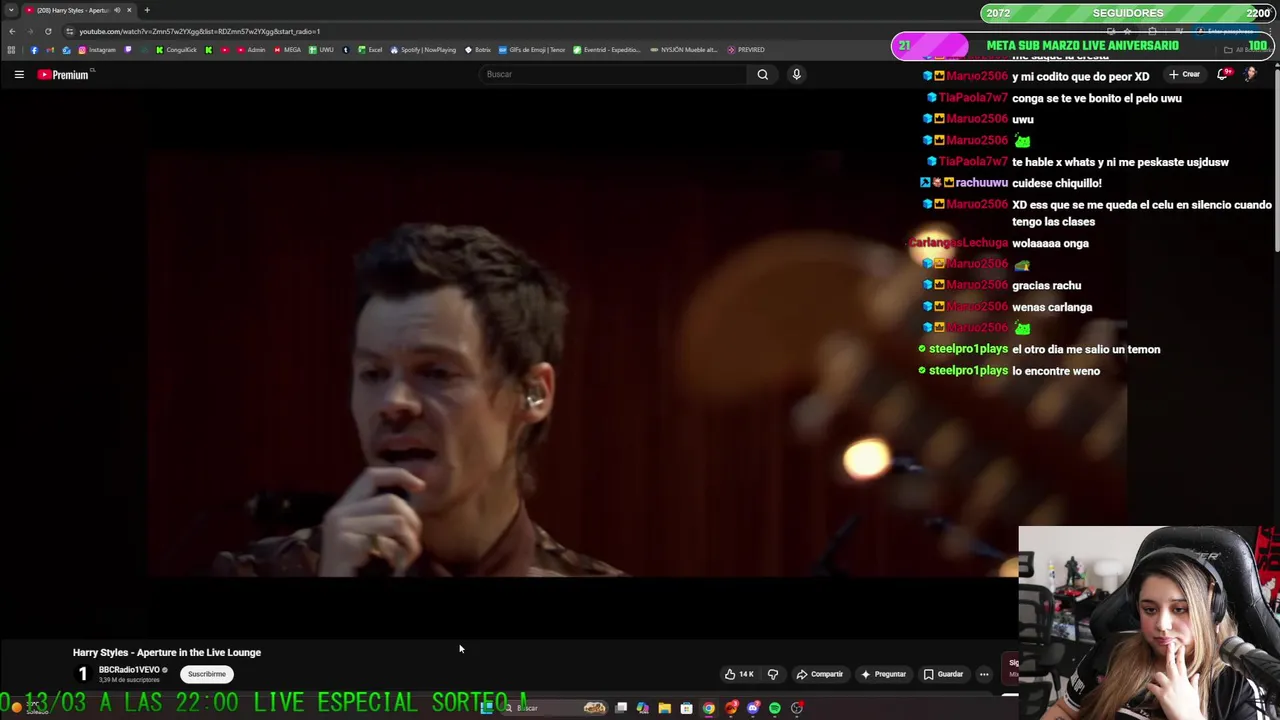Click video title Harry Styles - Aperture
Screen dimensions: 1280x720
pos(167,652)
